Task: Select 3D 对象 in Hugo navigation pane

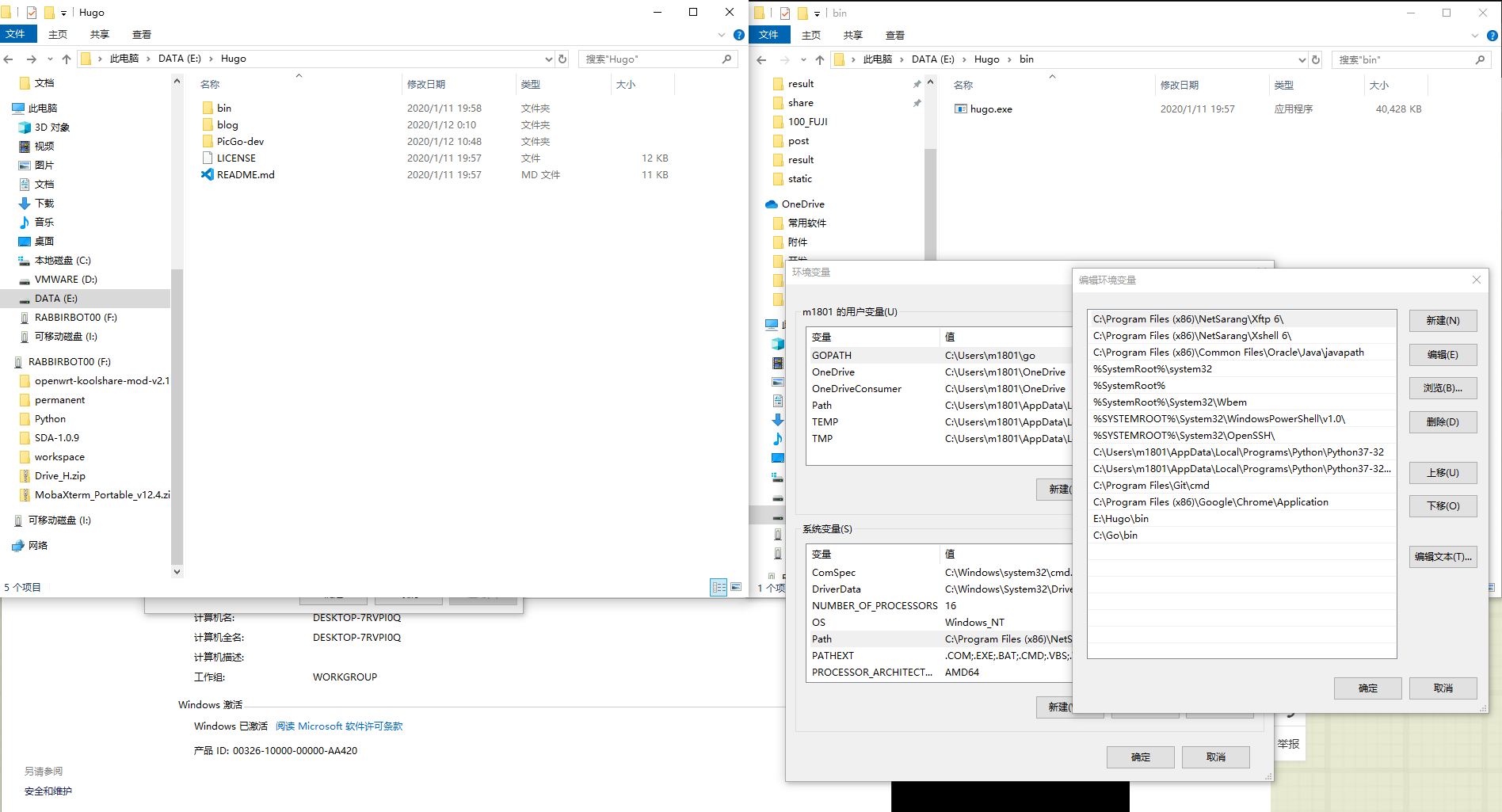Action: tap(51, 127)
